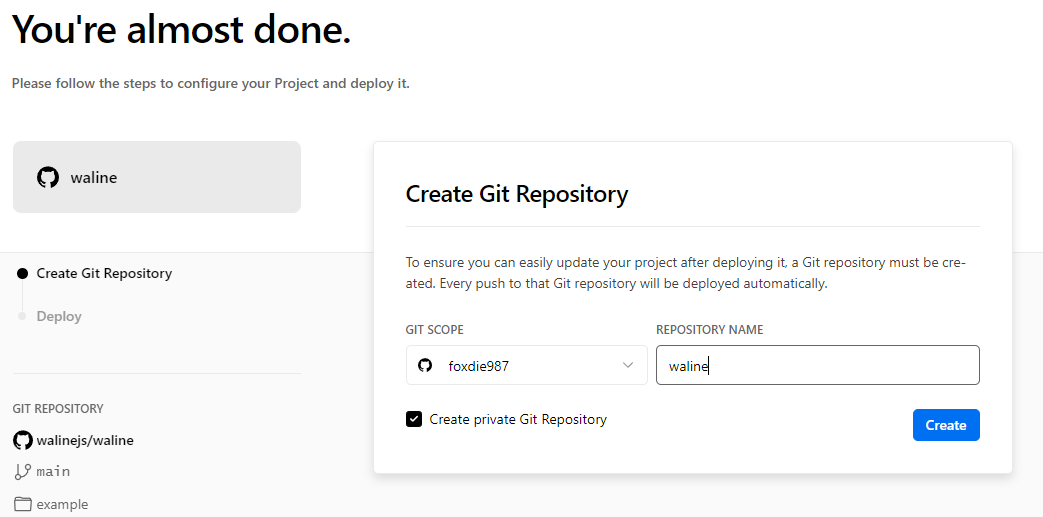Click the example directory name
The image size is (1043, 517).
(62, 505)
